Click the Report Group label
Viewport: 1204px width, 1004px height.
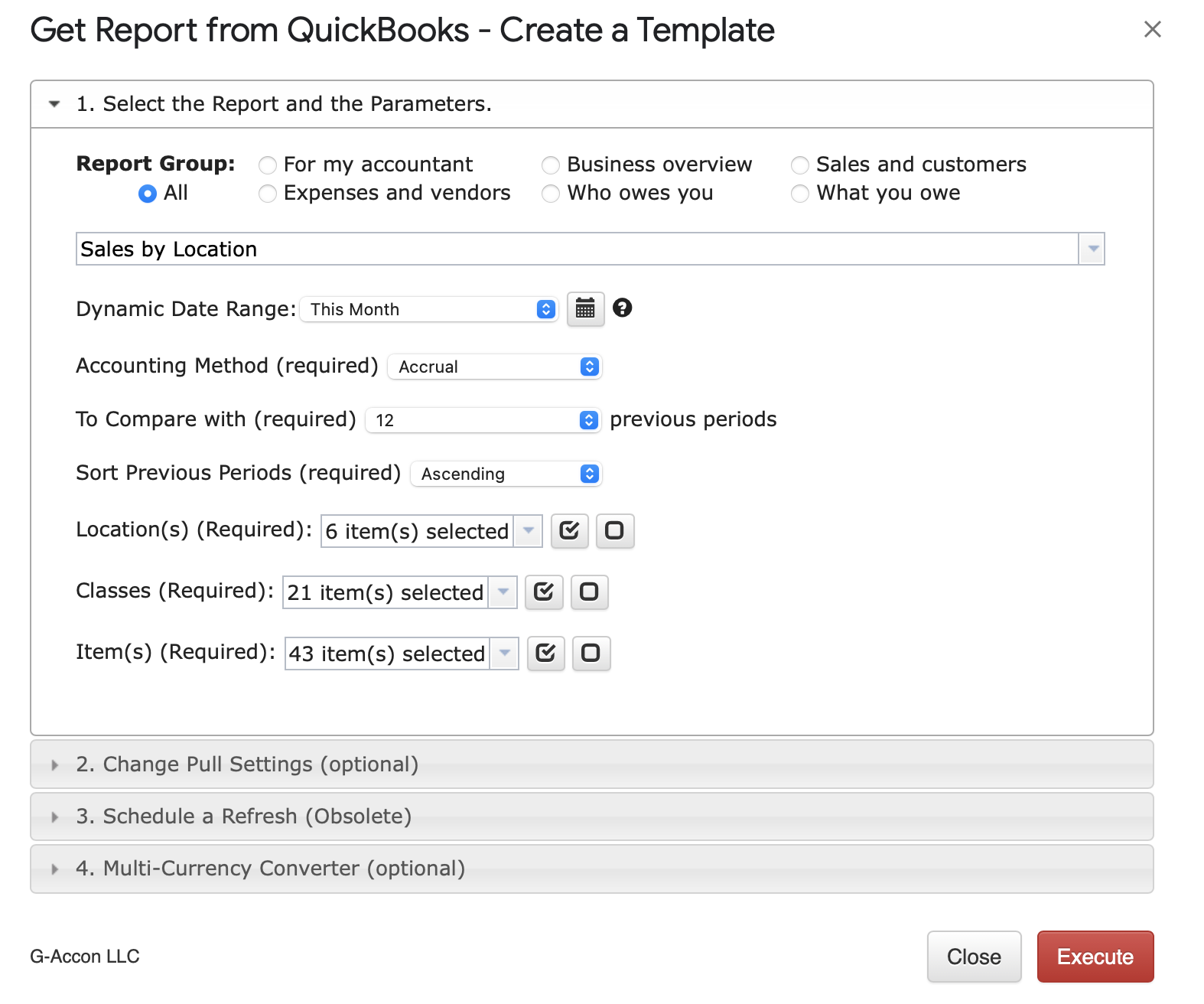[x=155, y=164]
